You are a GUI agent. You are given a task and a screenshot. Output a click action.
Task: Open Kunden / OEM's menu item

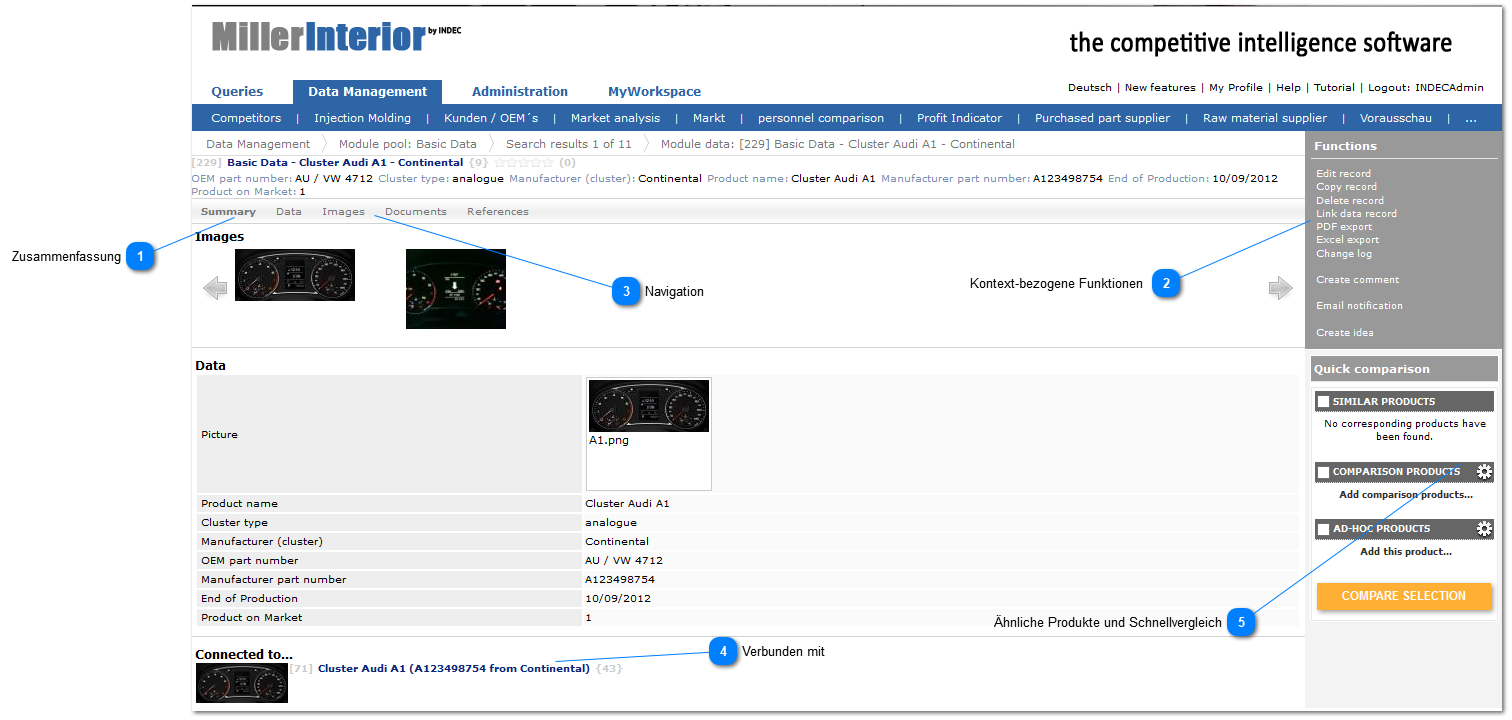[x=491, y=118]
